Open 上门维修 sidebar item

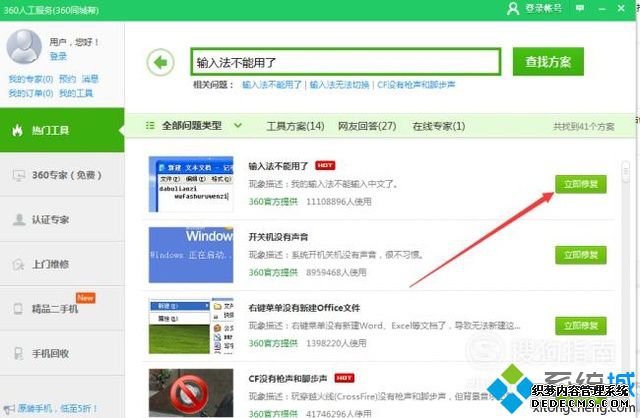click(x=62, y=265)
